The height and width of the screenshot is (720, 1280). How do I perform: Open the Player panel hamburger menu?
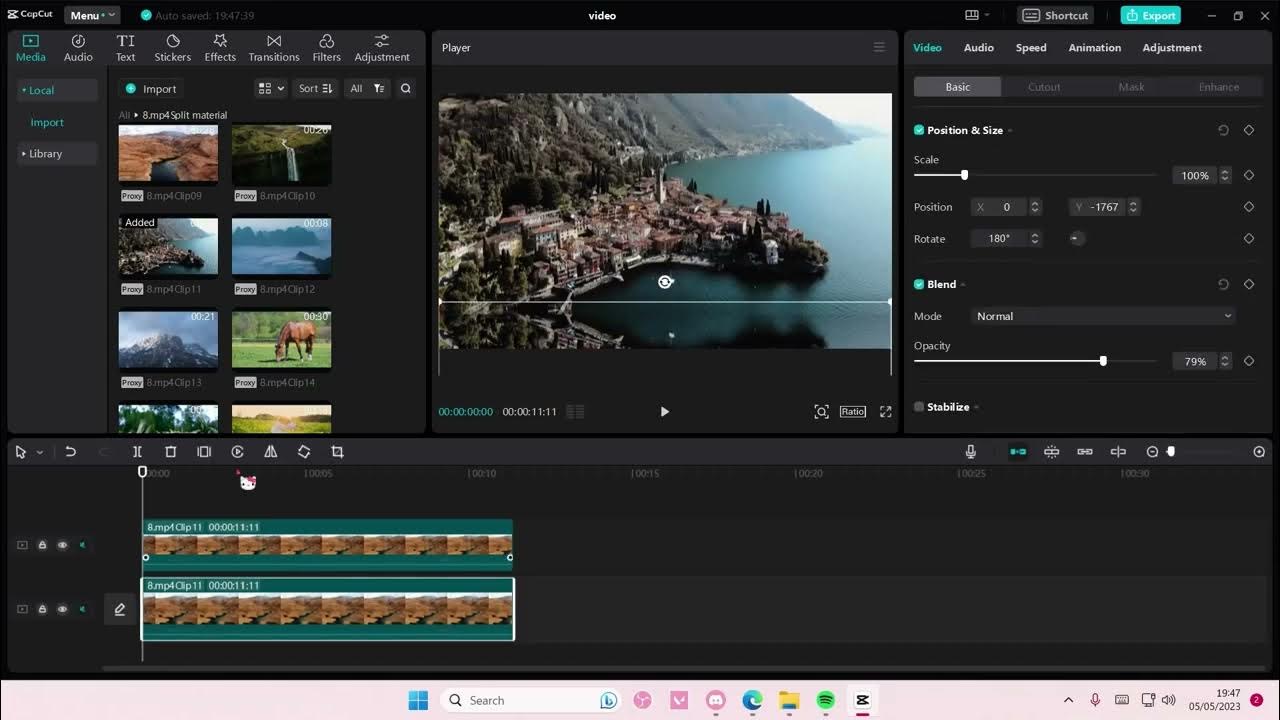pyautogui.click(x=879, y=47)
